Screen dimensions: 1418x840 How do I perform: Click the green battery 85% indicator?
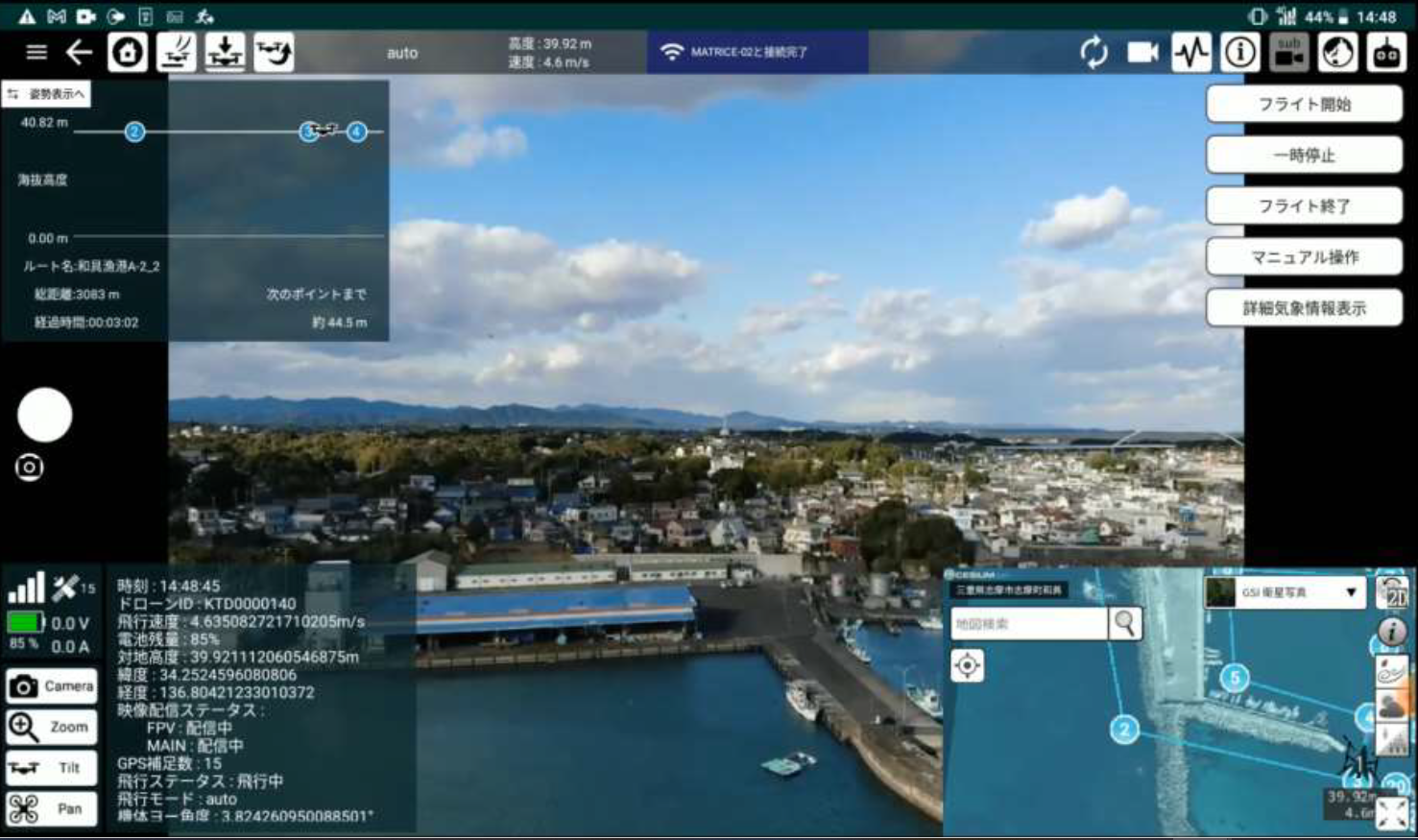click(25, 623)
